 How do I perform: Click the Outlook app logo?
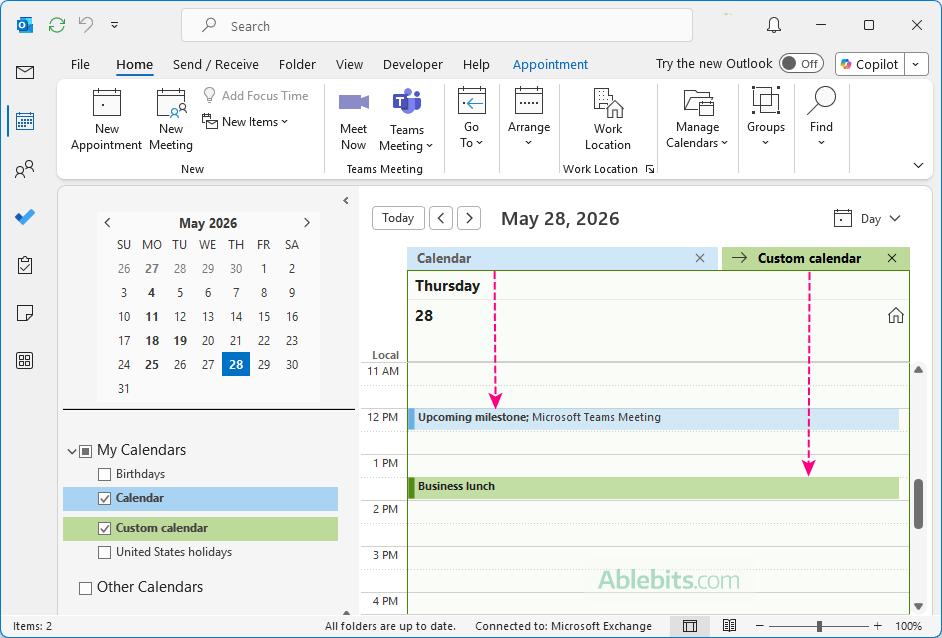tap(25, 25)
